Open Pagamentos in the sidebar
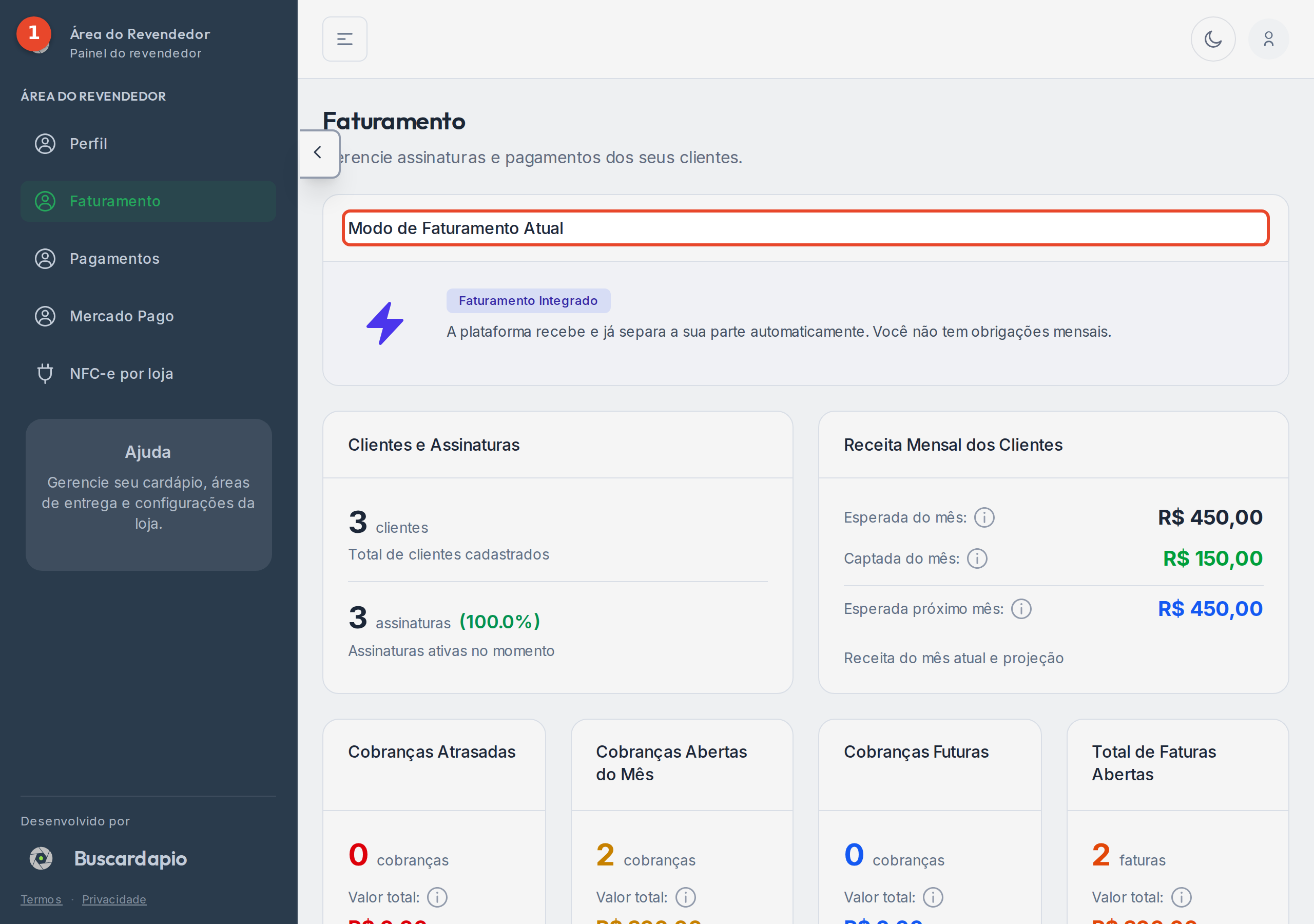Image resolution: width=1314 pixels, height=924 pixels. pyautogui.click(x=148, y=259)
